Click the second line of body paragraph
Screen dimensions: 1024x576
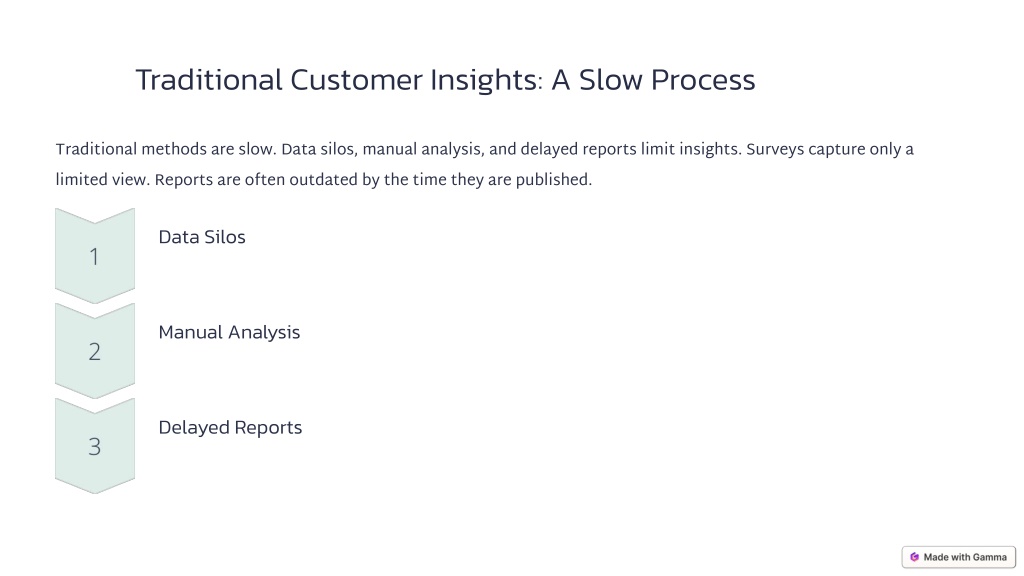(x=323, y=180)
